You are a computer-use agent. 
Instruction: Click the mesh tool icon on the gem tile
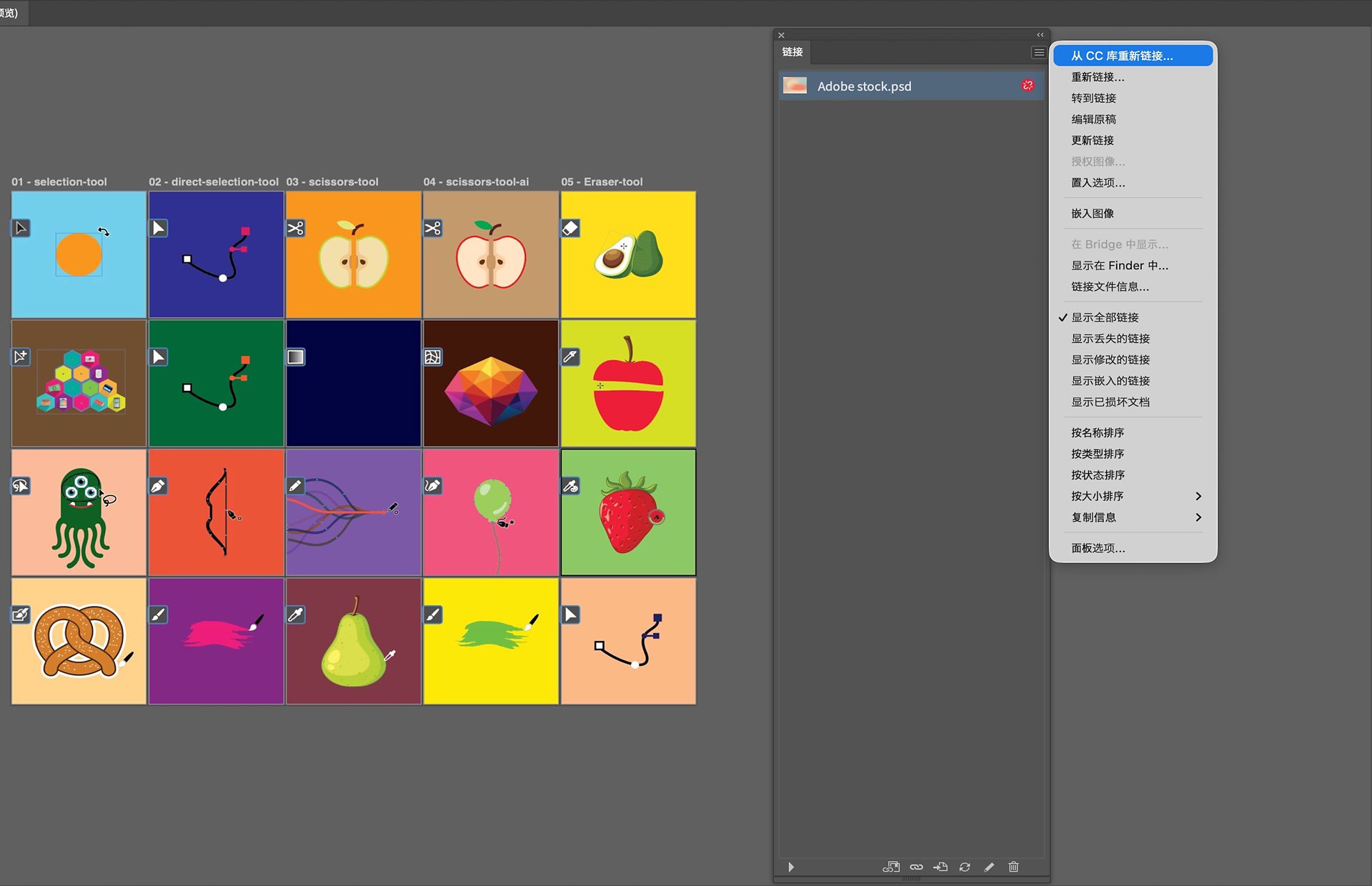(x=433, y=357)
